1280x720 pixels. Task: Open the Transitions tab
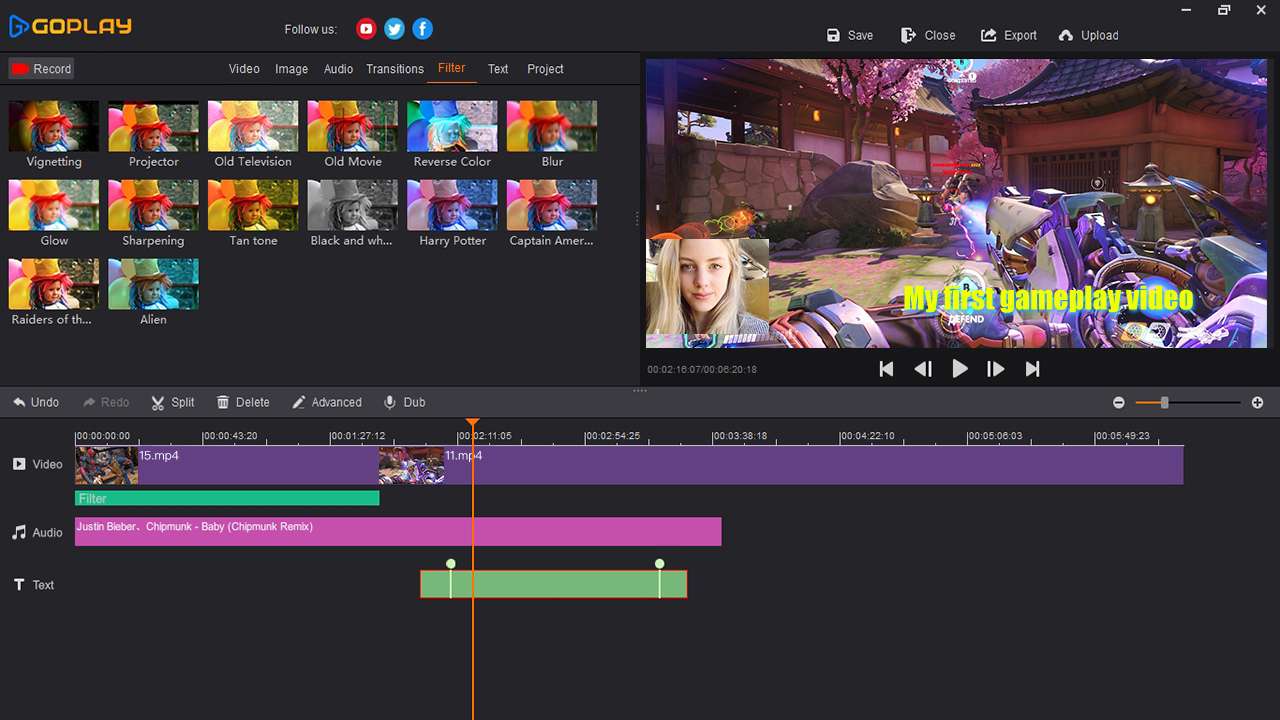tap(394, 69)
